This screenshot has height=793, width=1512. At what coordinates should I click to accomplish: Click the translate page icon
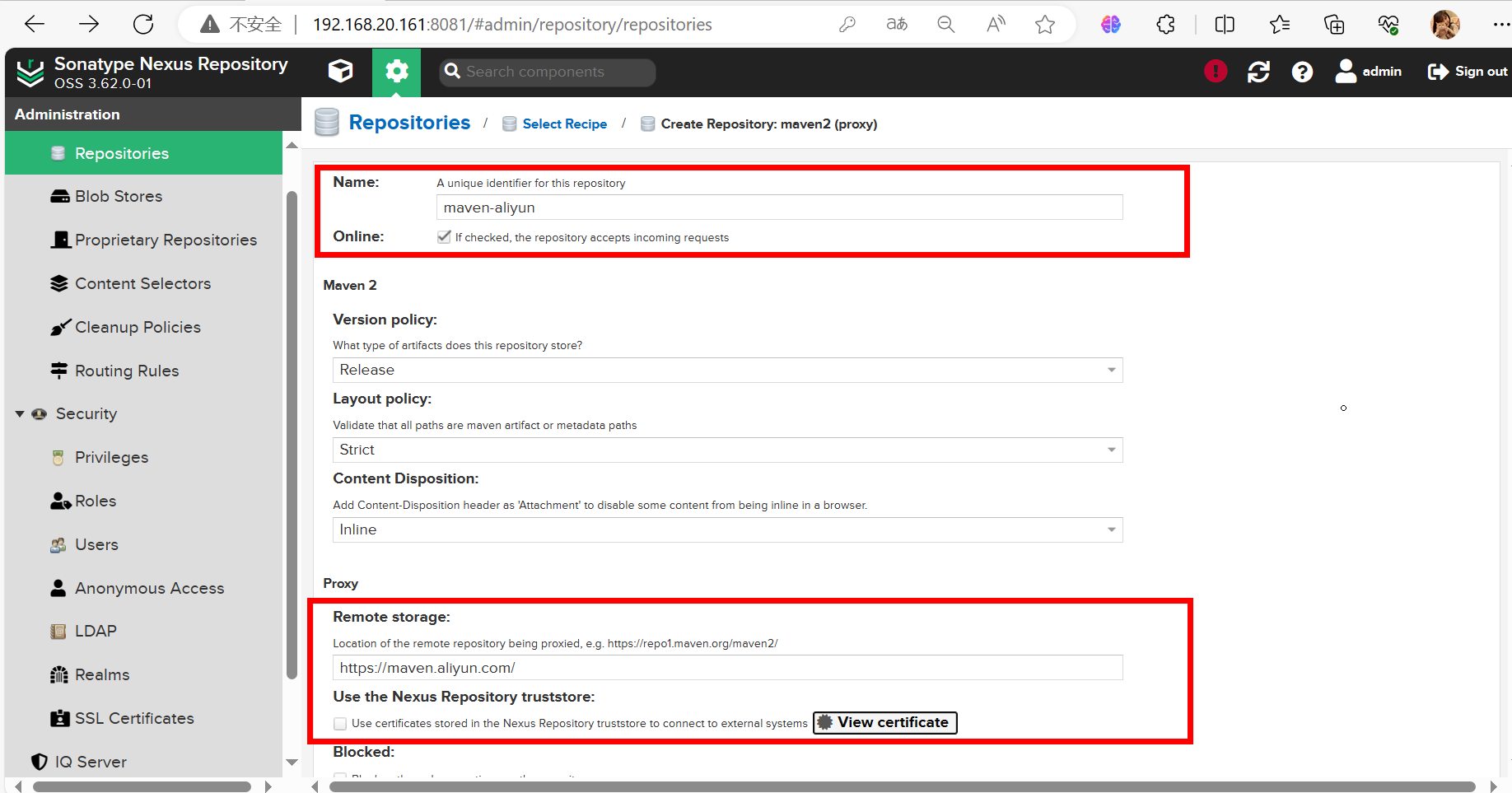(897, 25)
